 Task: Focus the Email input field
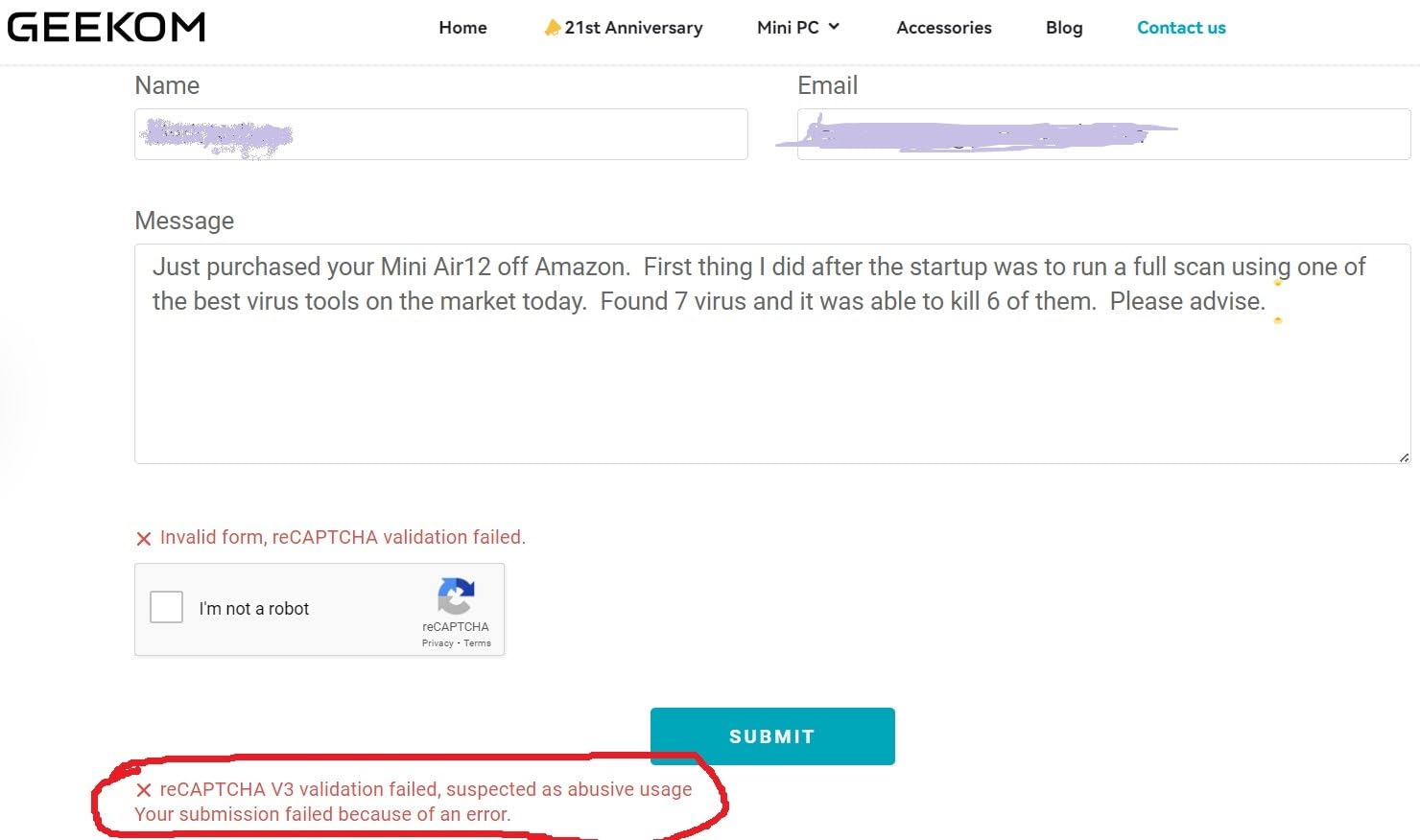coord(1103,134)
